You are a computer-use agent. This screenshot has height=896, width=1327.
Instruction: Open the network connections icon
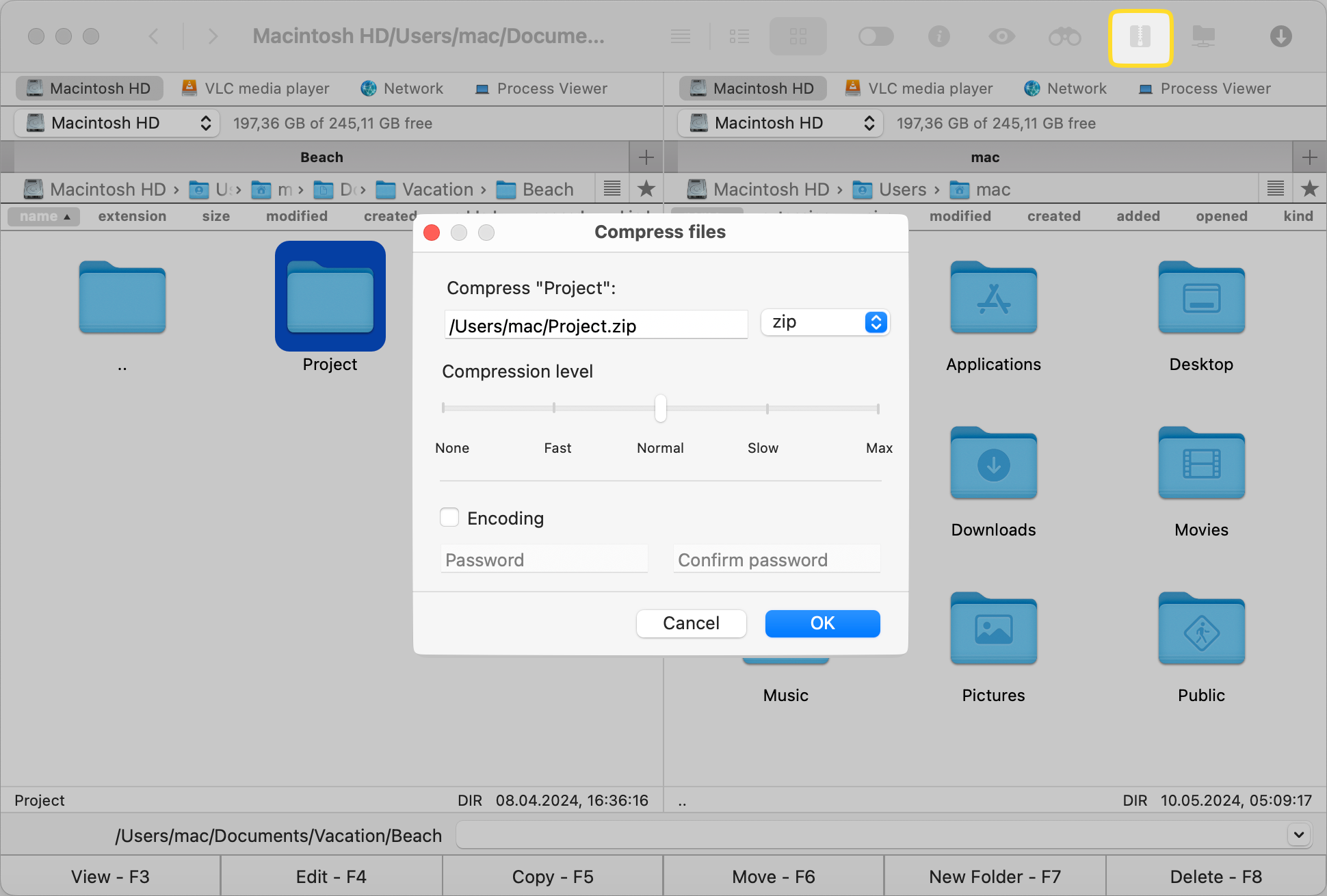[1204, 36]
